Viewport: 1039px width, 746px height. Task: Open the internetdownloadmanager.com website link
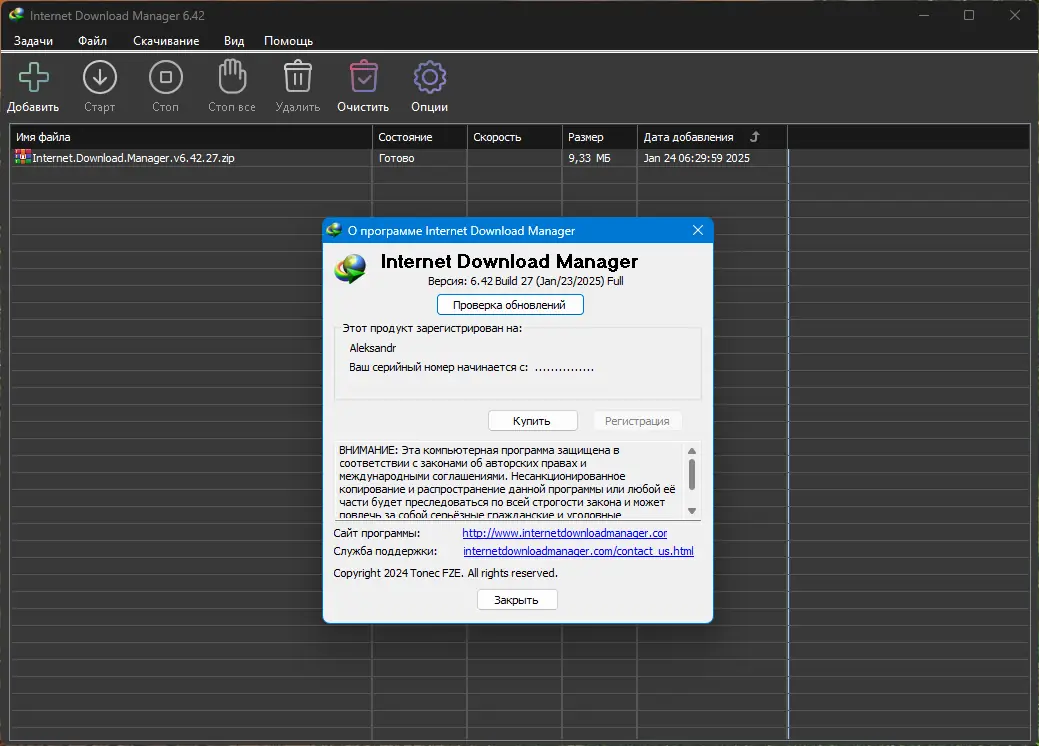coord(565,533)
